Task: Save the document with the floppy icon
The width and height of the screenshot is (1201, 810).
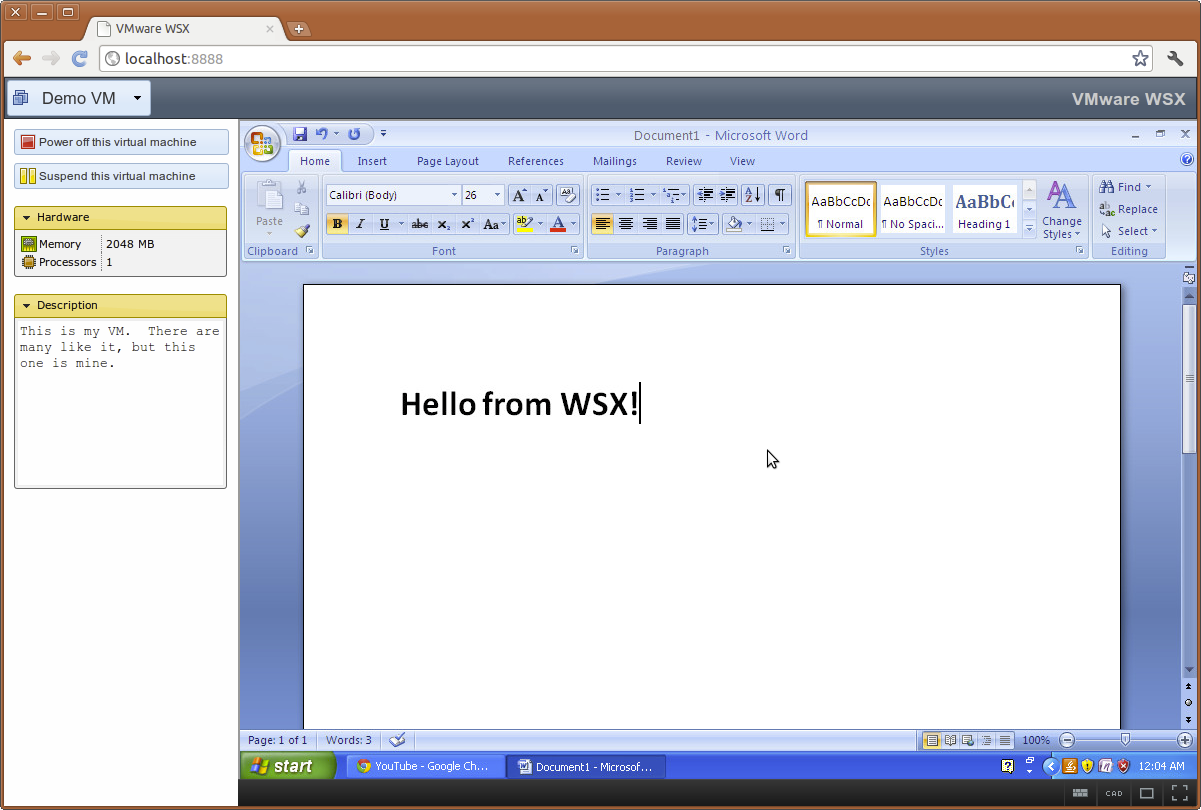Action: coord(299,133)
